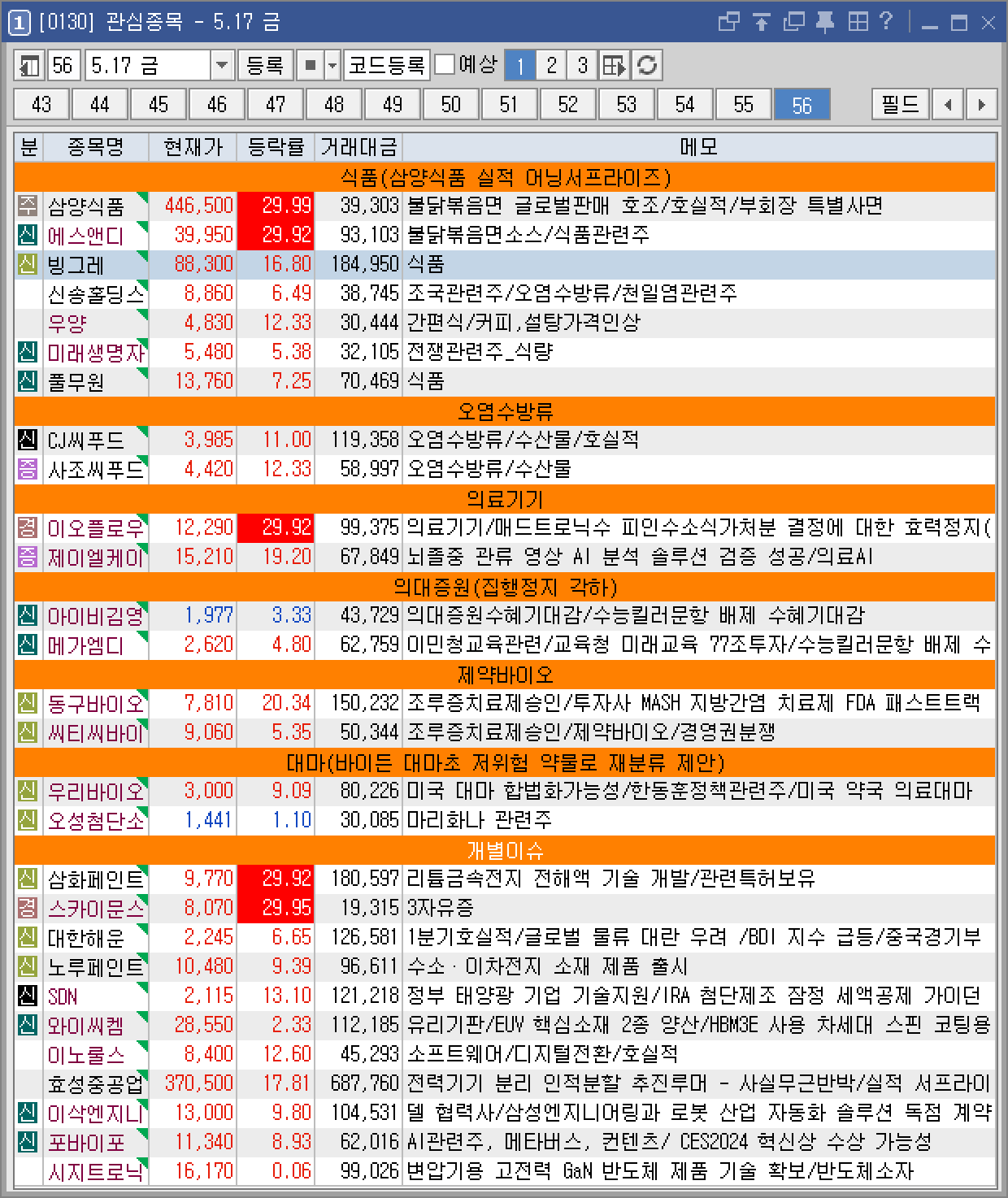Click the 이노룰스 stock name

point(86,1054)
